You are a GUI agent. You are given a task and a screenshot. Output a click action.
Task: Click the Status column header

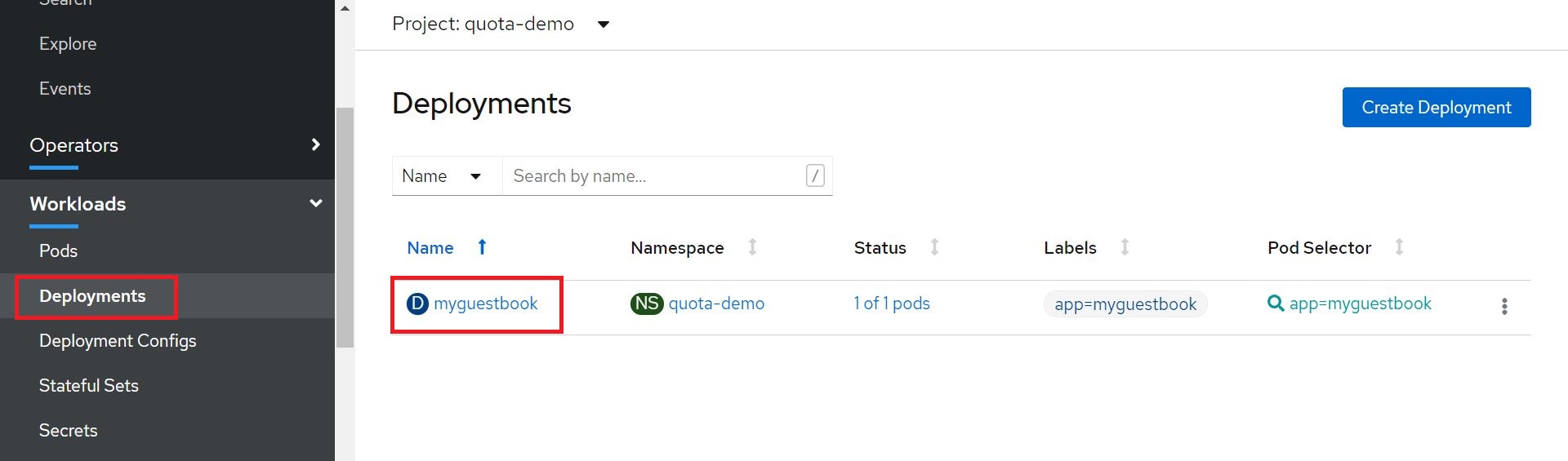880,248
